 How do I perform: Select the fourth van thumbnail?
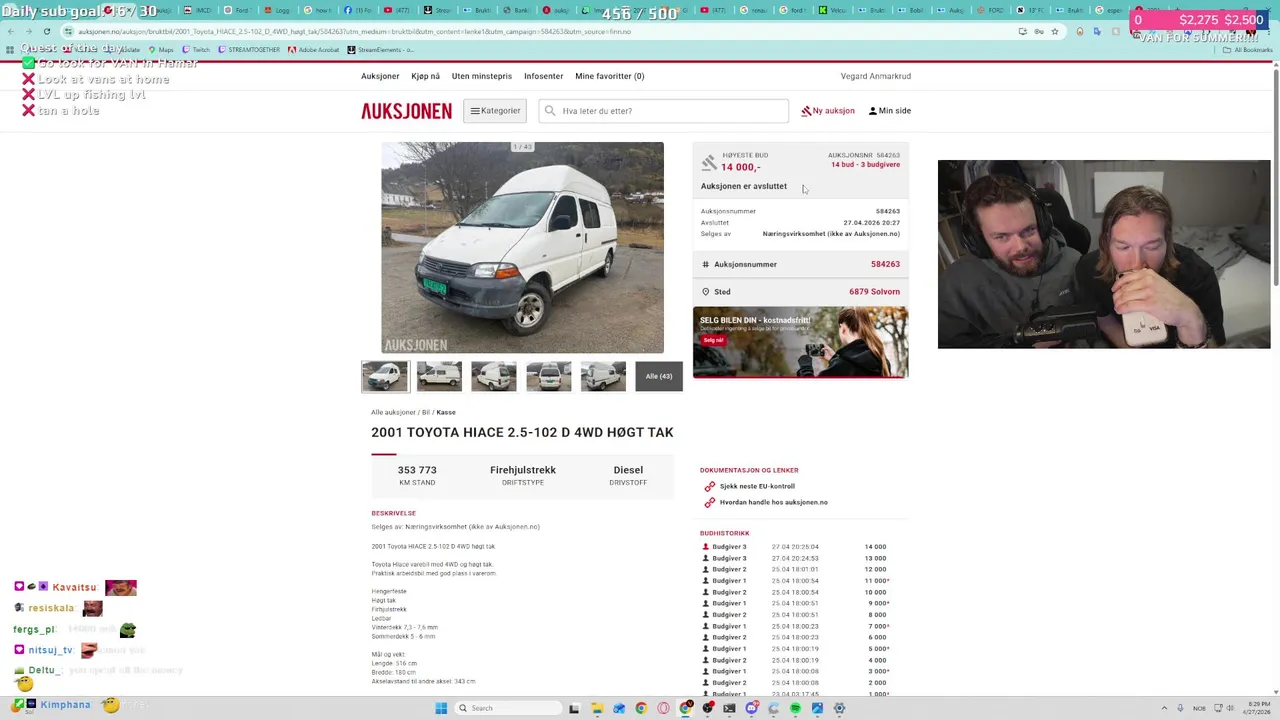point(549,376)
